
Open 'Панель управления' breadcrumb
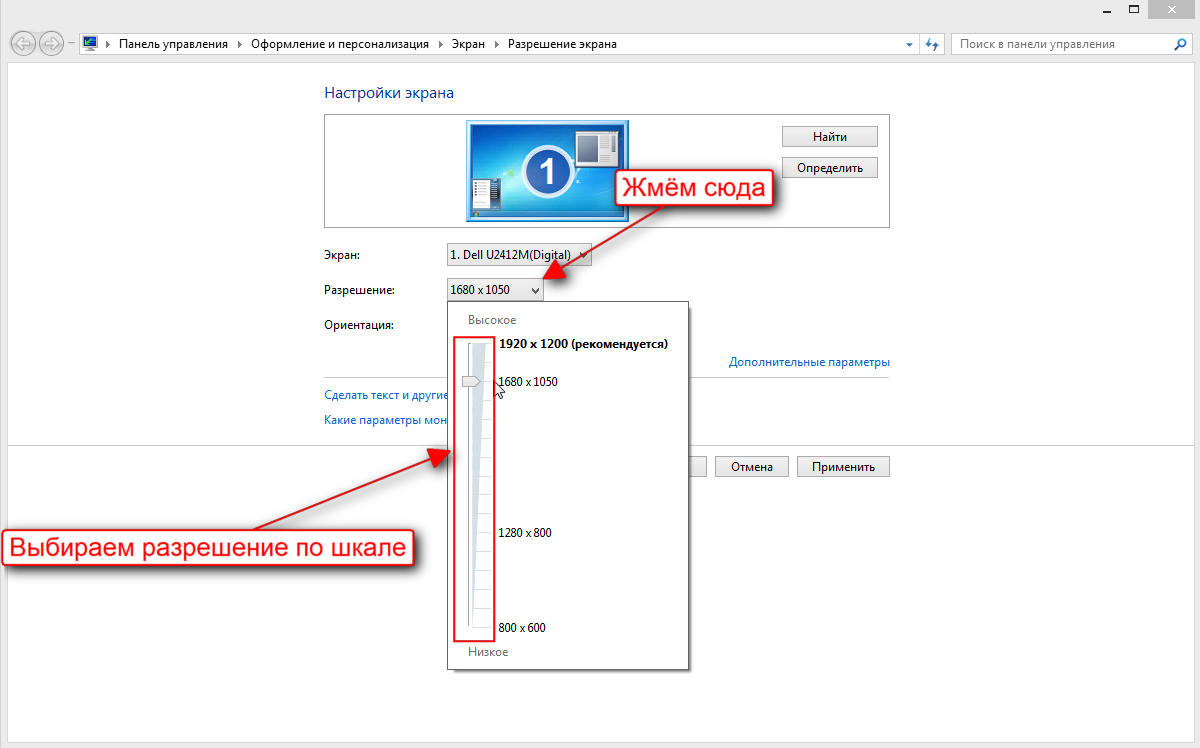coord(174,44)
